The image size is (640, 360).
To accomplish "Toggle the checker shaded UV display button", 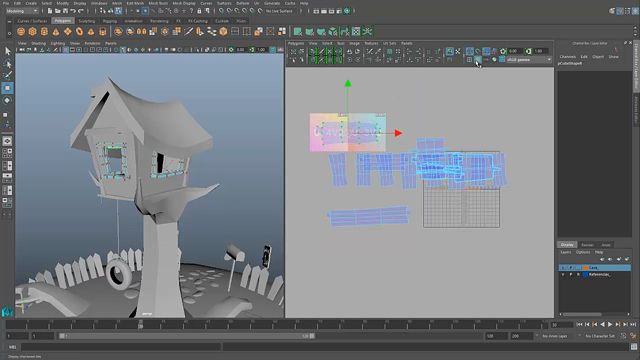I will coord(478,60).
